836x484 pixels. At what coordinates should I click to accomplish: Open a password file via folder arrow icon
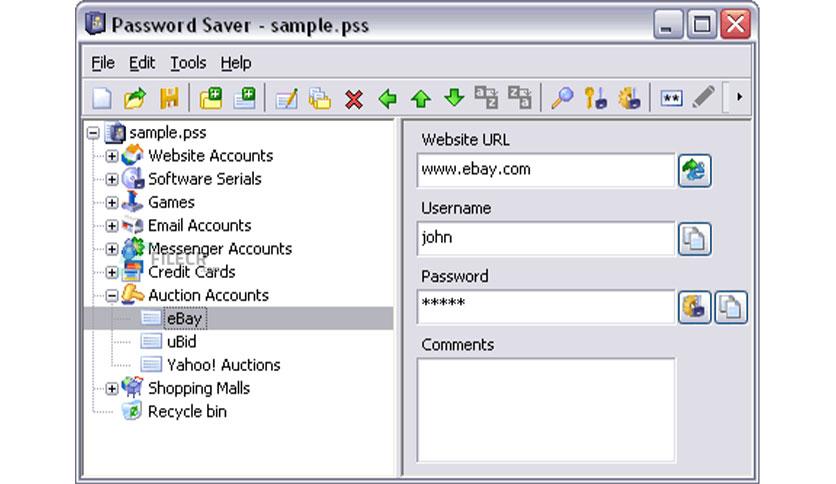(135, 98)
